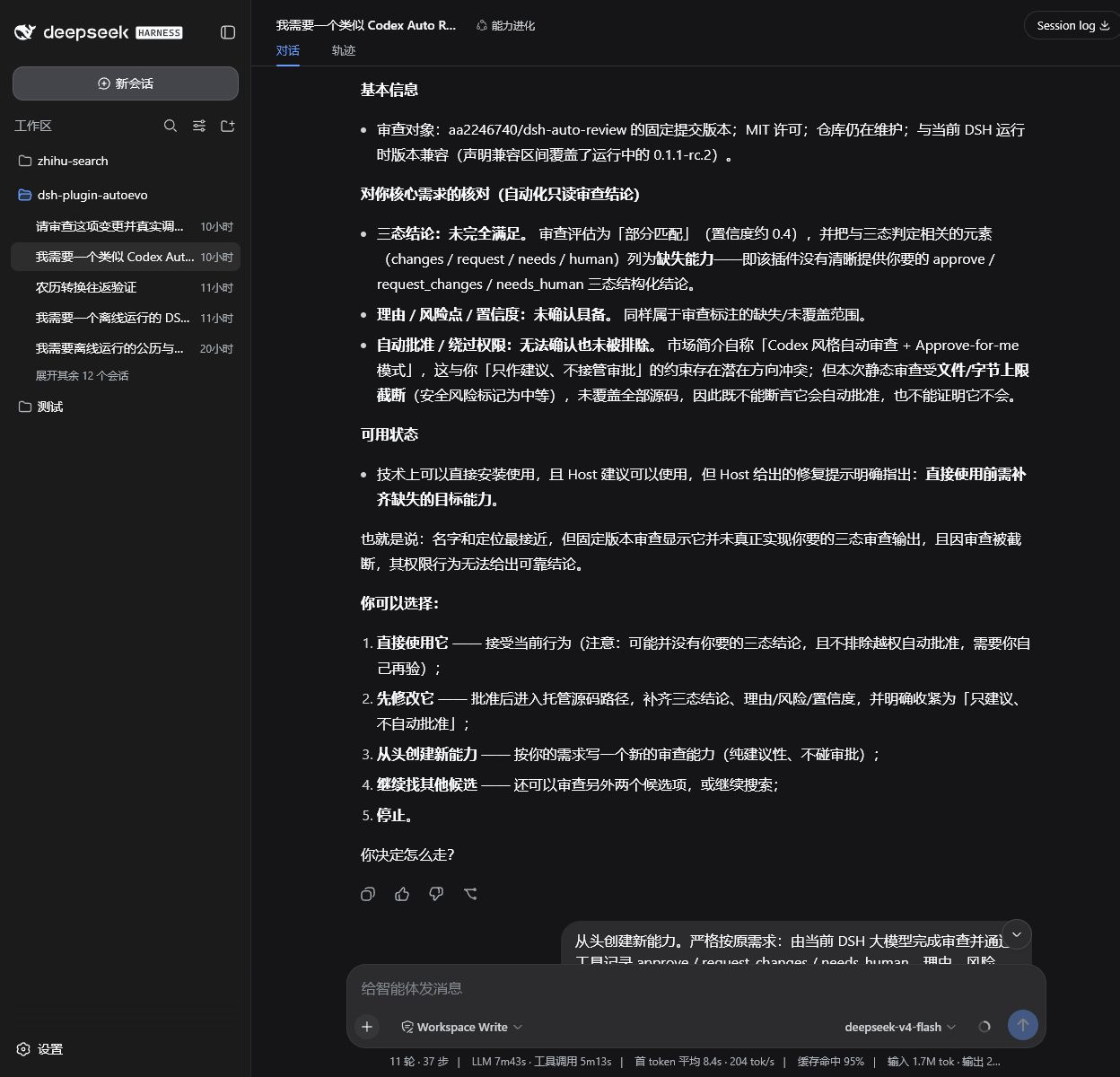Click the user message bubble 从头创建新能力
The height and width of the screenshot is (1077, 1120).
797,944
